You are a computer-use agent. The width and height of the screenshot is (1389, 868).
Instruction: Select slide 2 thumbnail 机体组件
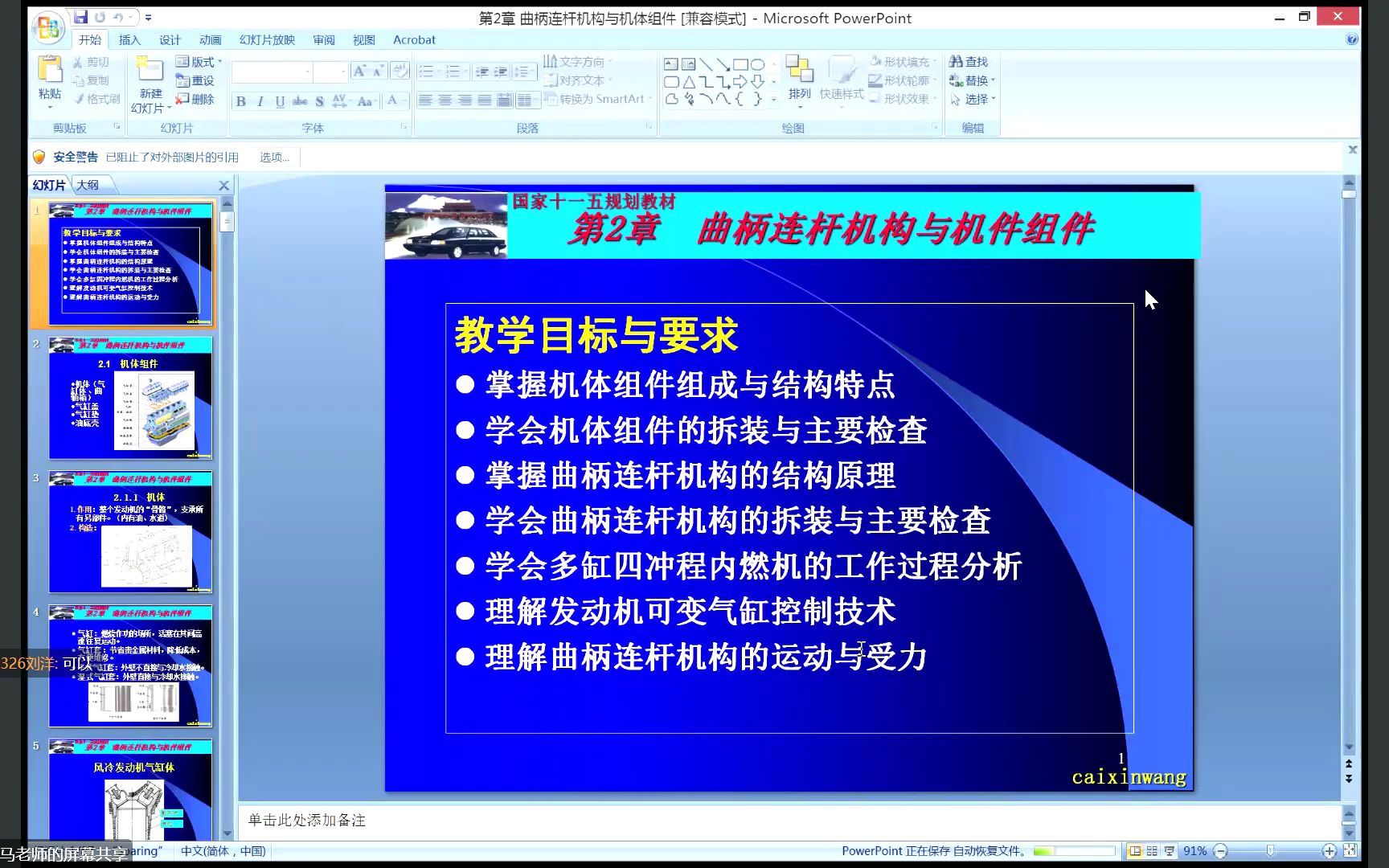(x=130, y=398)
